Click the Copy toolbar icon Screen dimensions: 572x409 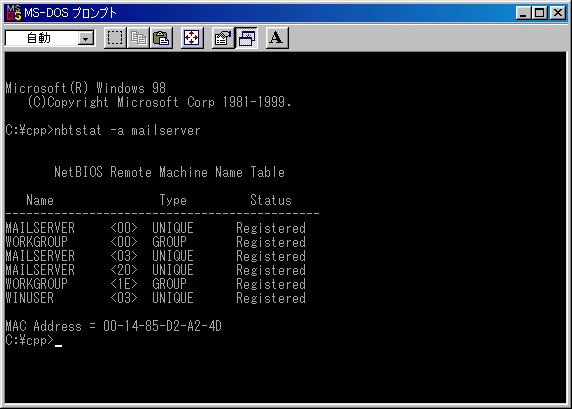pos(138,38)
